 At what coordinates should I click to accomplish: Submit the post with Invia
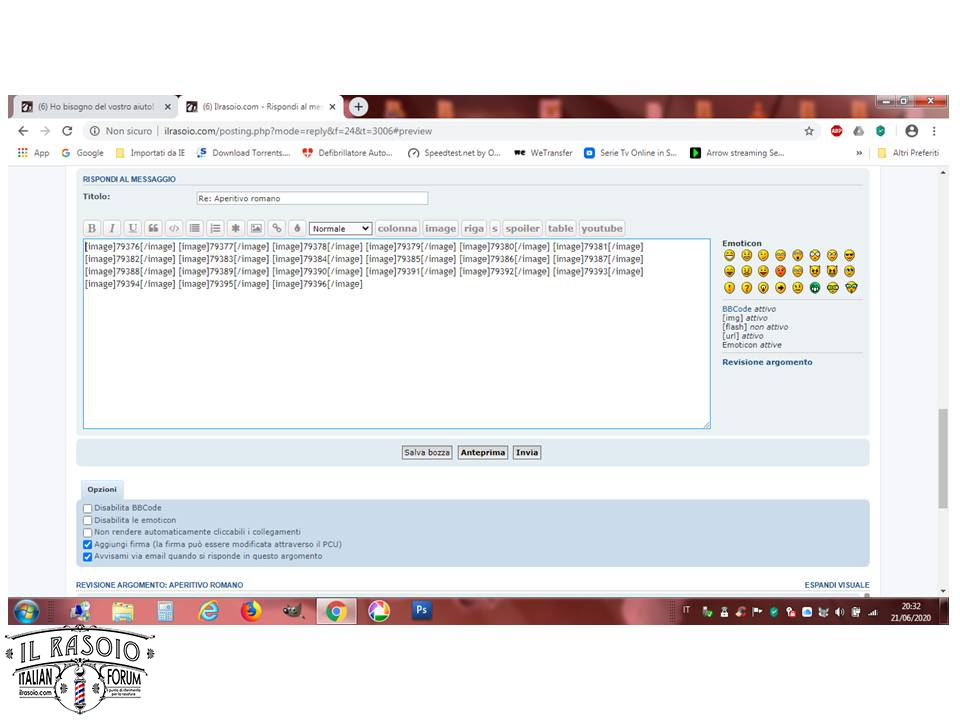click(527, 452)
